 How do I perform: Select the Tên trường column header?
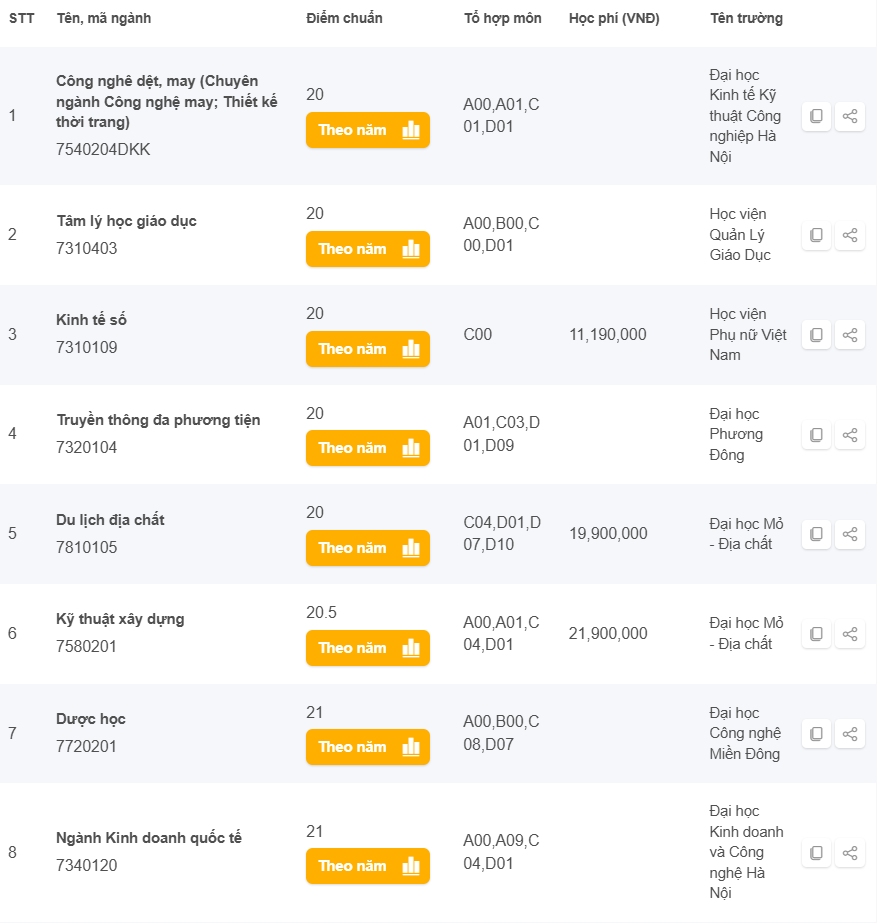pyautogui.click(x=746, y=18)
